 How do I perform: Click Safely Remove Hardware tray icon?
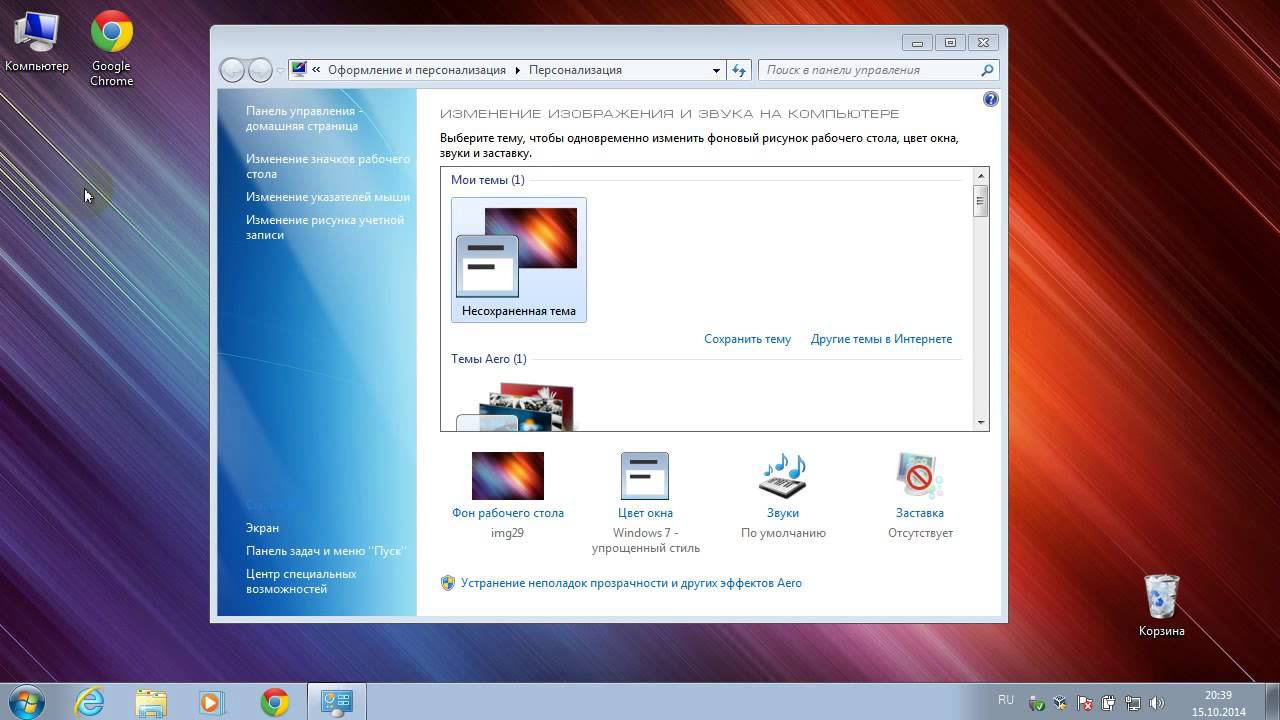coord(1037,703)
